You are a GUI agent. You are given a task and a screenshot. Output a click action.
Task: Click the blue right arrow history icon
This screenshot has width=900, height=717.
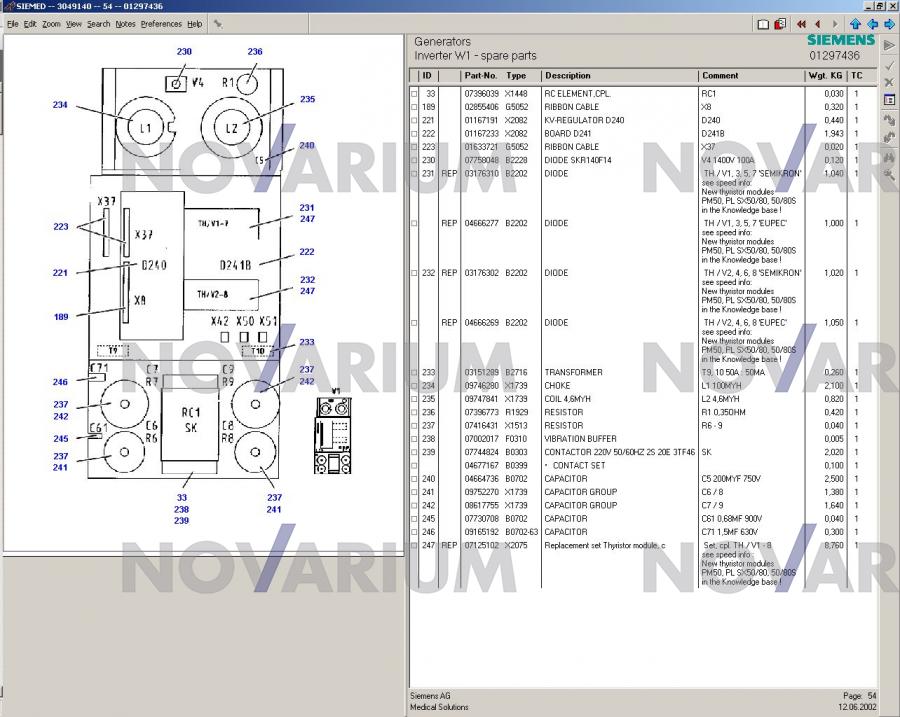click(889, 24)
